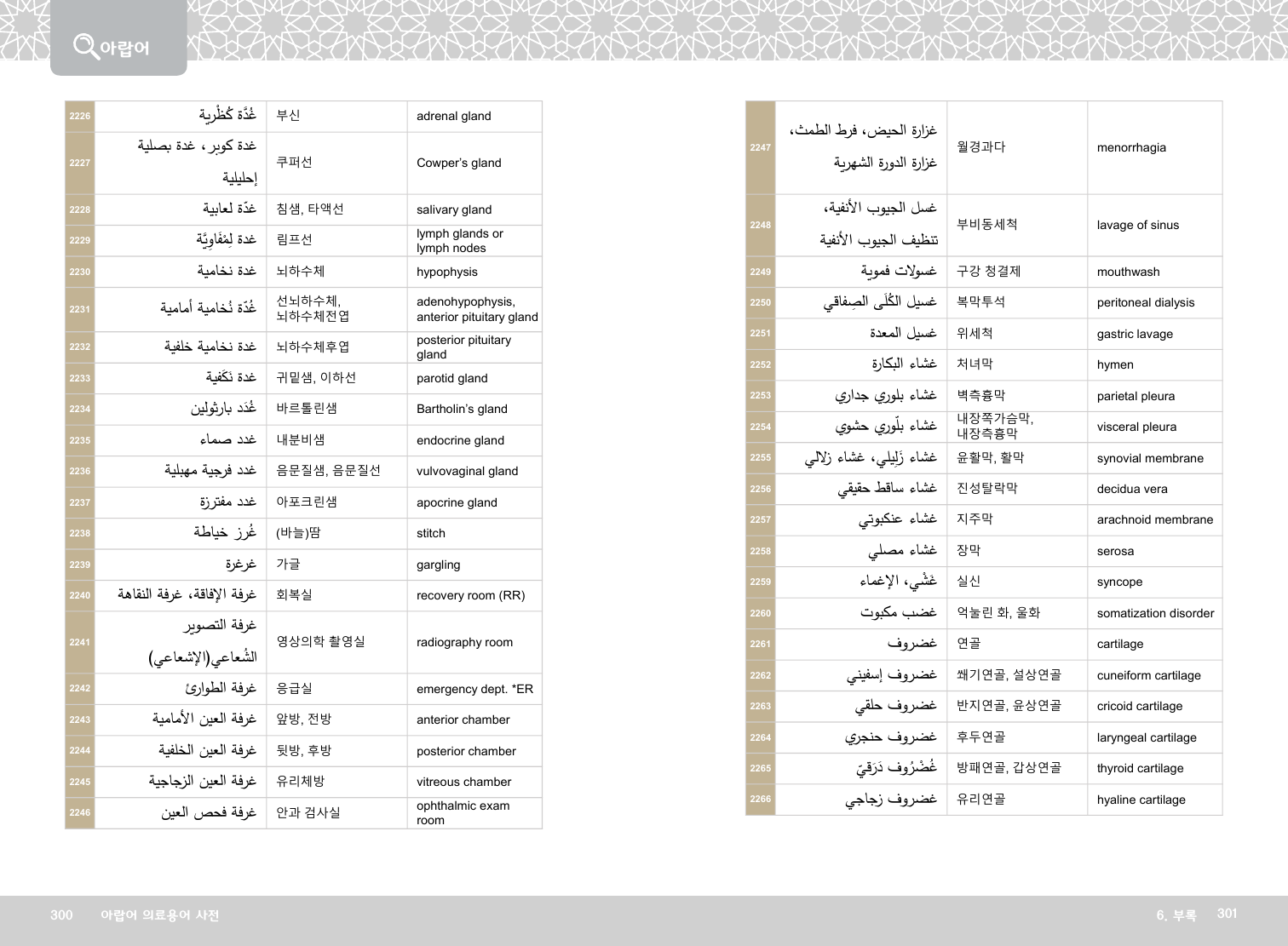This screenshot has width=1288, height=946.
Task: Select the 'arachnoid membrane' entry
Action: pyautogui.click(x=1154, y=520)
